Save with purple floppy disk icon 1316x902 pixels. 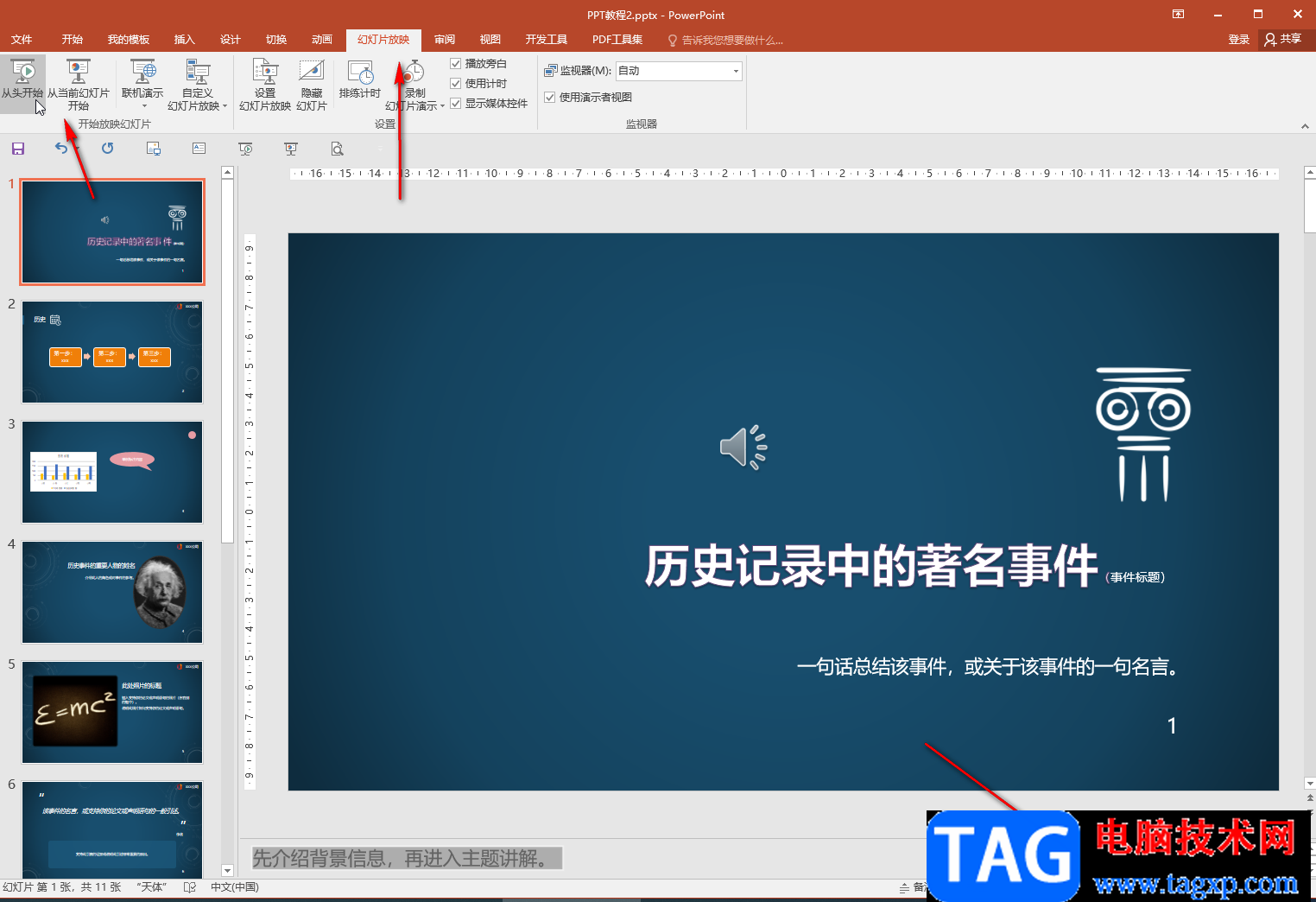pyautogui.click(x=18, y=149)
